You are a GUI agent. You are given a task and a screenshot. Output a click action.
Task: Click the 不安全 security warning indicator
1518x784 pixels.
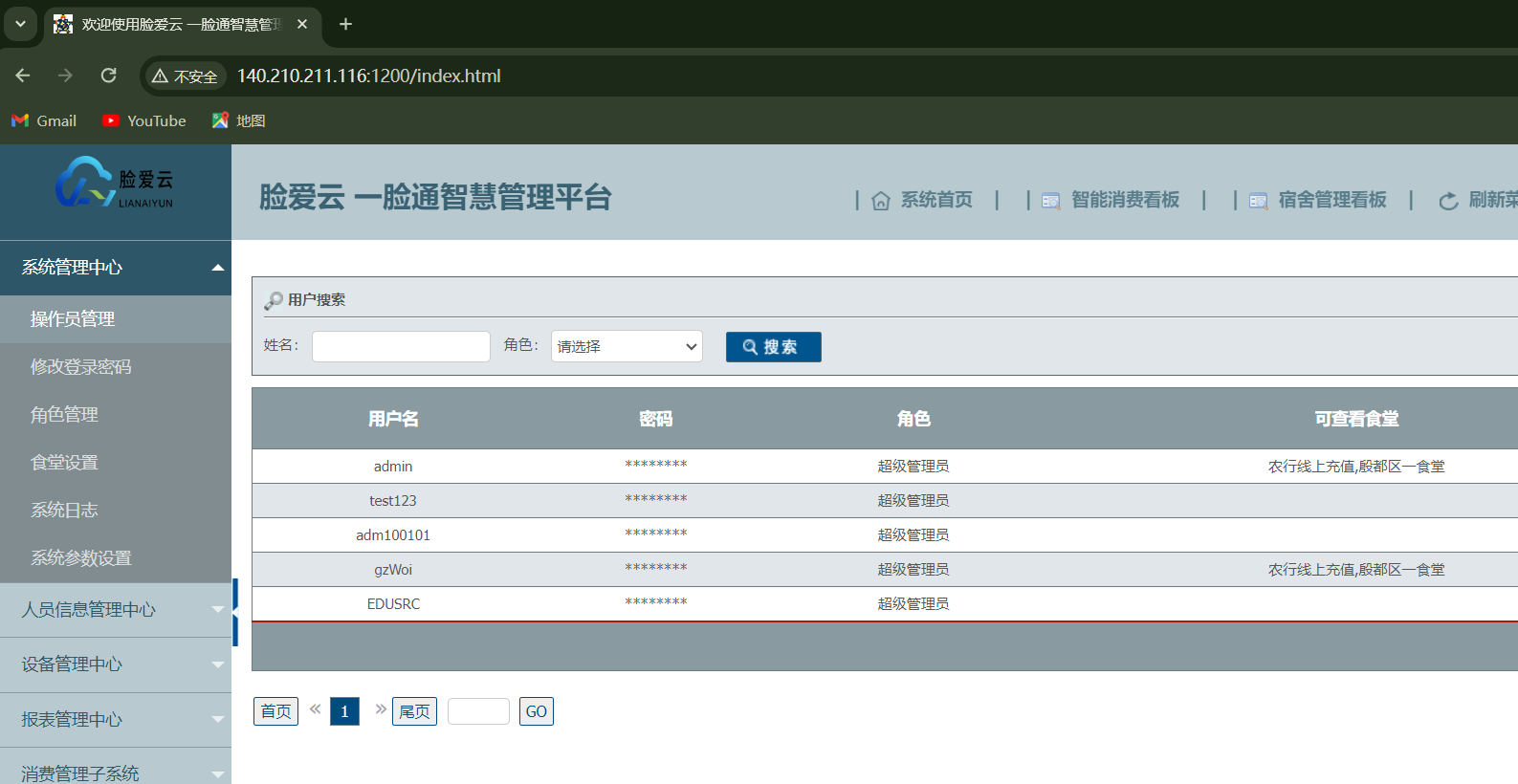pyautogui.click(x=185, y=76)
